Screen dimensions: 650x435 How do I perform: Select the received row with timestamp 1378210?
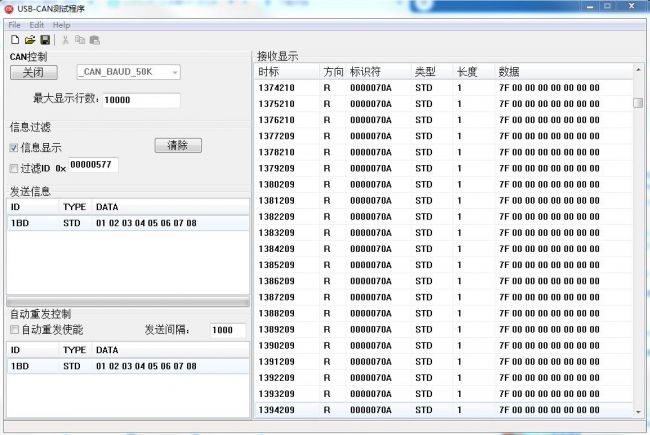tap(444, 153)
